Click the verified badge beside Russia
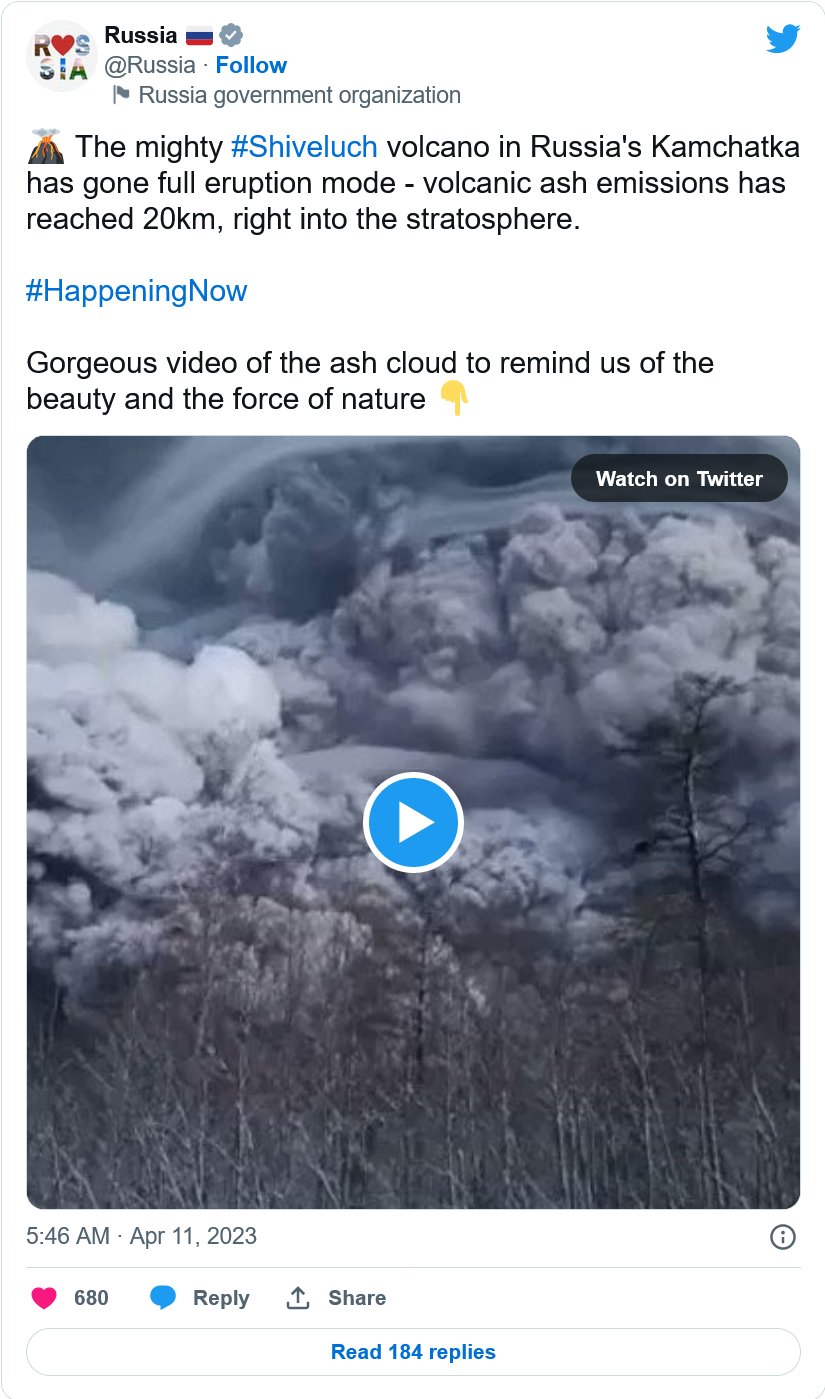The height and width of the screenshot is (1399, 825). pos(231,36)
